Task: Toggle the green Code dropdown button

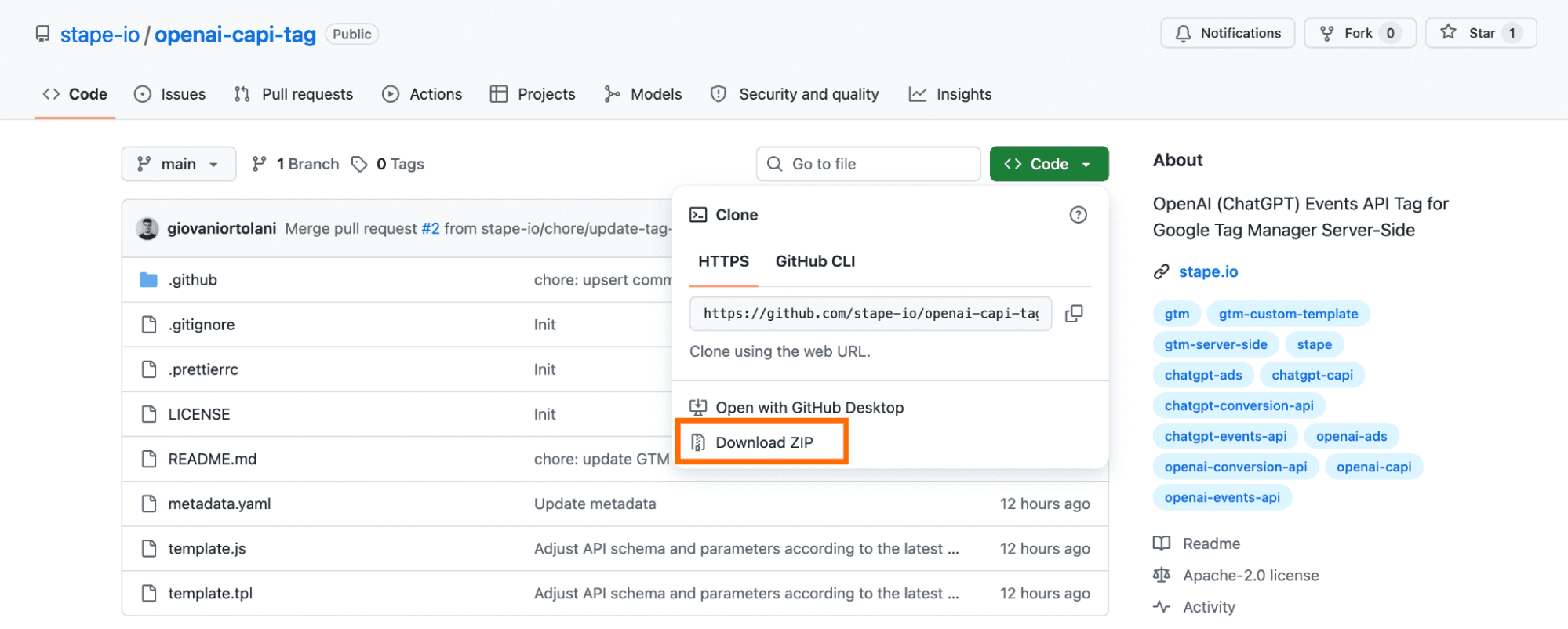Action: click(1050, 164)
